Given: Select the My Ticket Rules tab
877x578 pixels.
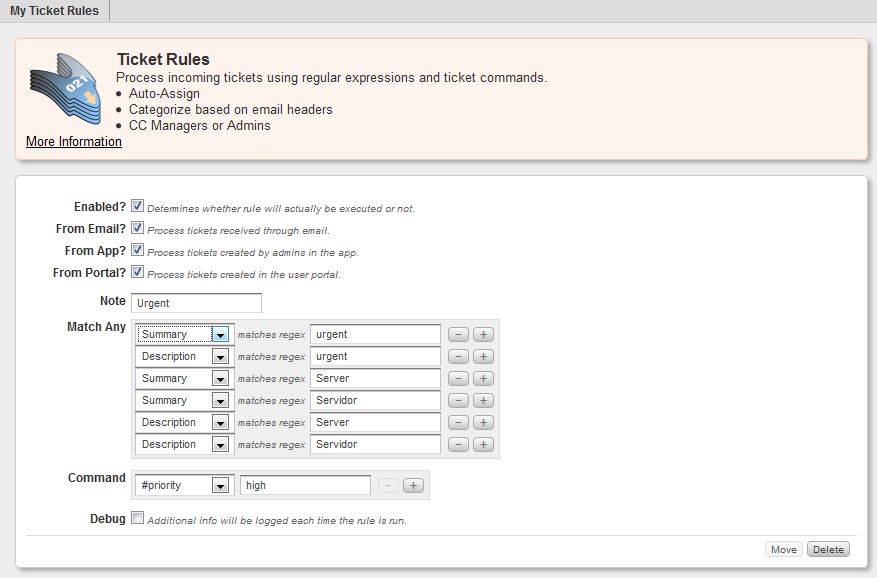Looking at the screenshot, I should [54, 10].
